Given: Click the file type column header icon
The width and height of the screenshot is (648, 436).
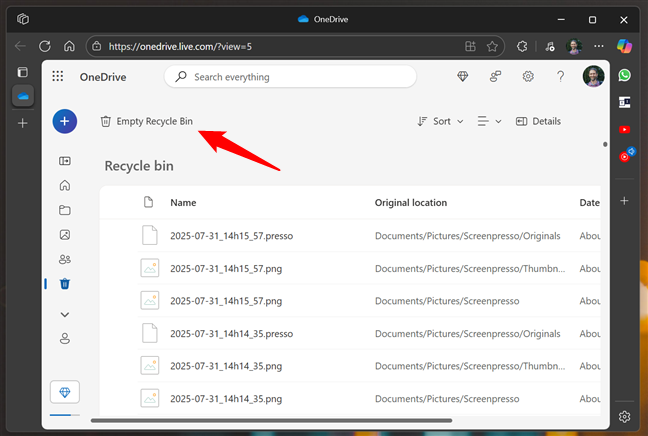Looking at the screenshot, I should click(x=148, y=202).
